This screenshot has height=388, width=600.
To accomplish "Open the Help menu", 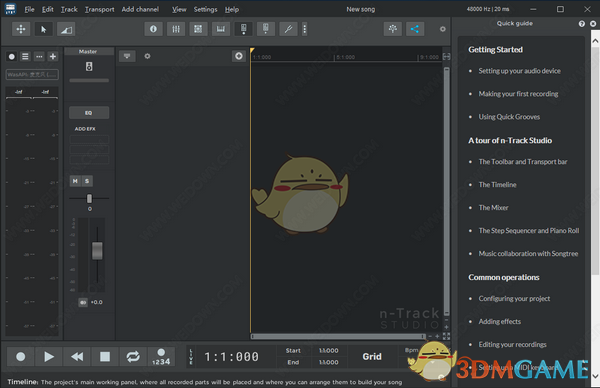I will [x=232, y=10].
